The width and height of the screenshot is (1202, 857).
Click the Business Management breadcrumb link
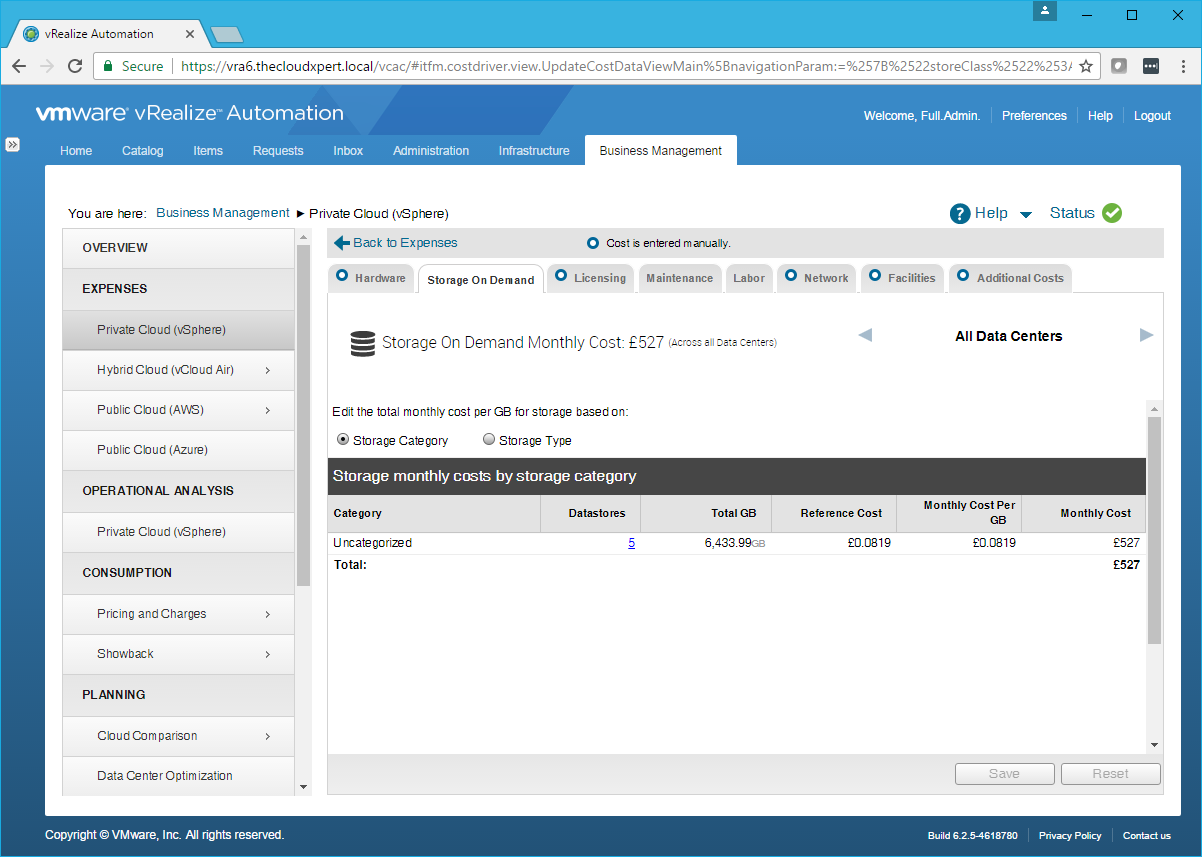[223, 213]
